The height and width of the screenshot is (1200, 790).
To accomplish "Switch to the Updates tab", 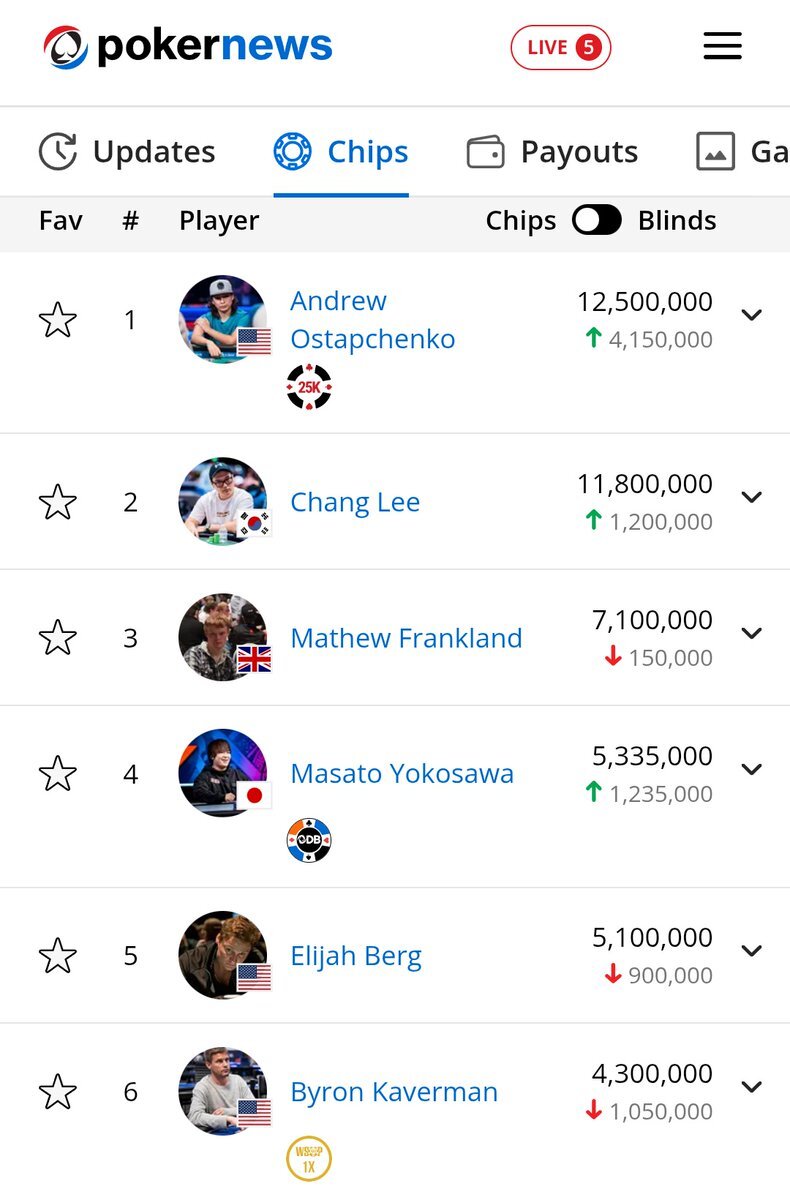I will tap(127, 152).
